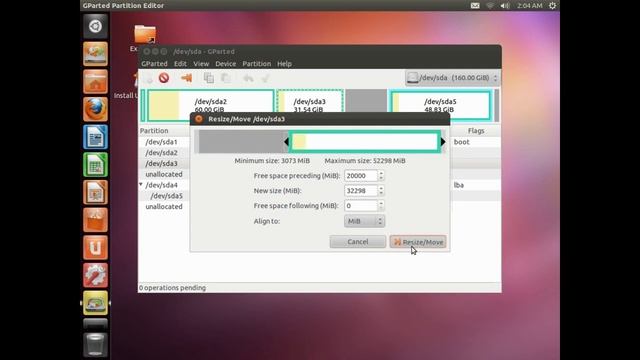Click the New size input field
This screenshot has height=360, width=640.
tap(361, 191)
